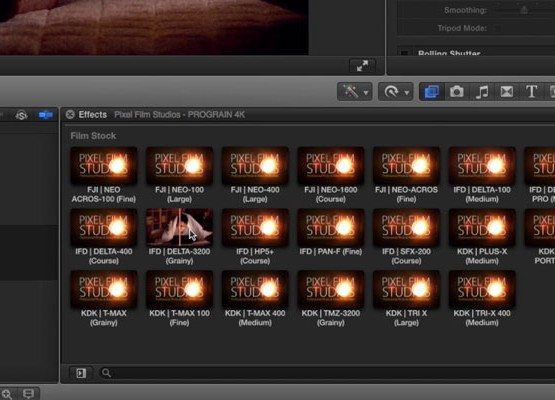Image resolution: width=555 pixels, height=400 pixels.
Task: Open the Titles browser T icon
Action: tap(531, 92)
